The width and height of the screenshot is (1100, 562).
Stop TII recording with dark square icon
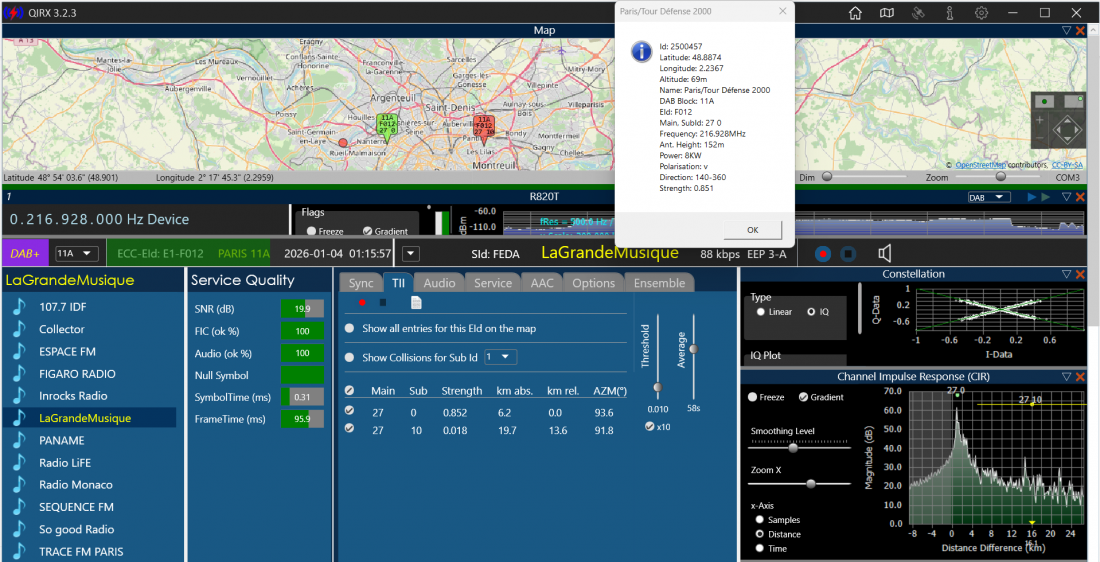(382, 302)
